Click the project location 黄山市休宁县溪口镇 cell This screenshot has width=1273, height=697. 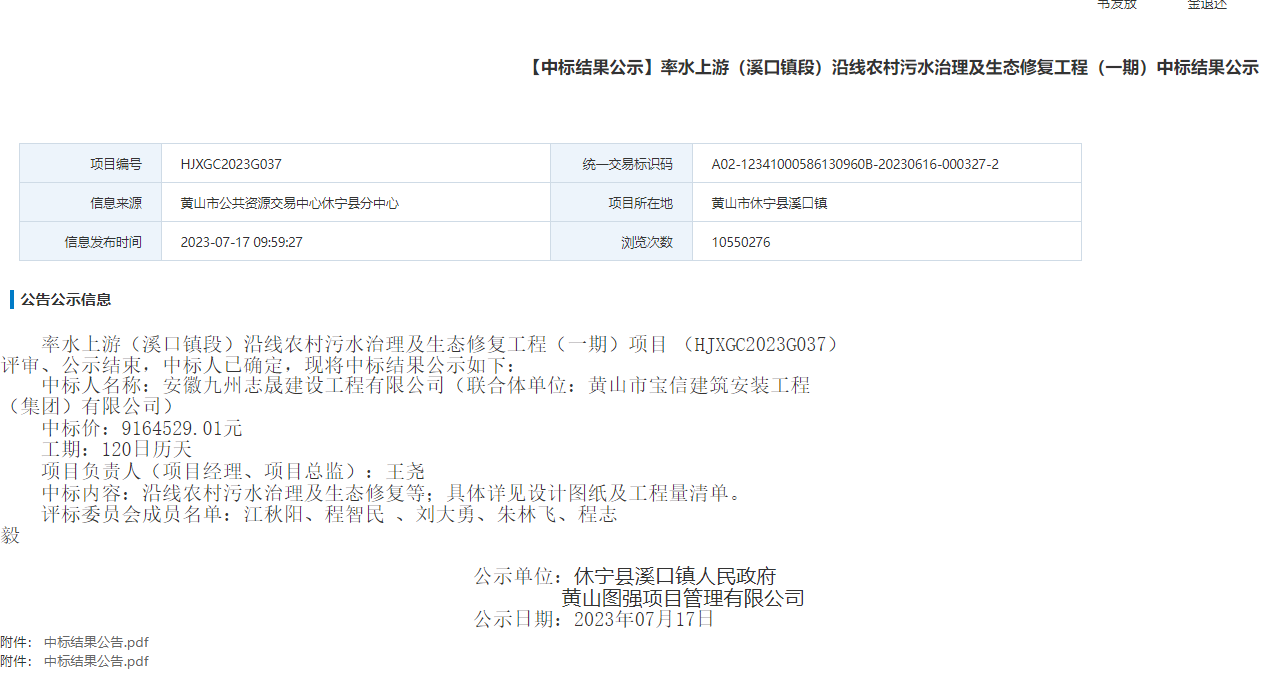pos(769,203)
